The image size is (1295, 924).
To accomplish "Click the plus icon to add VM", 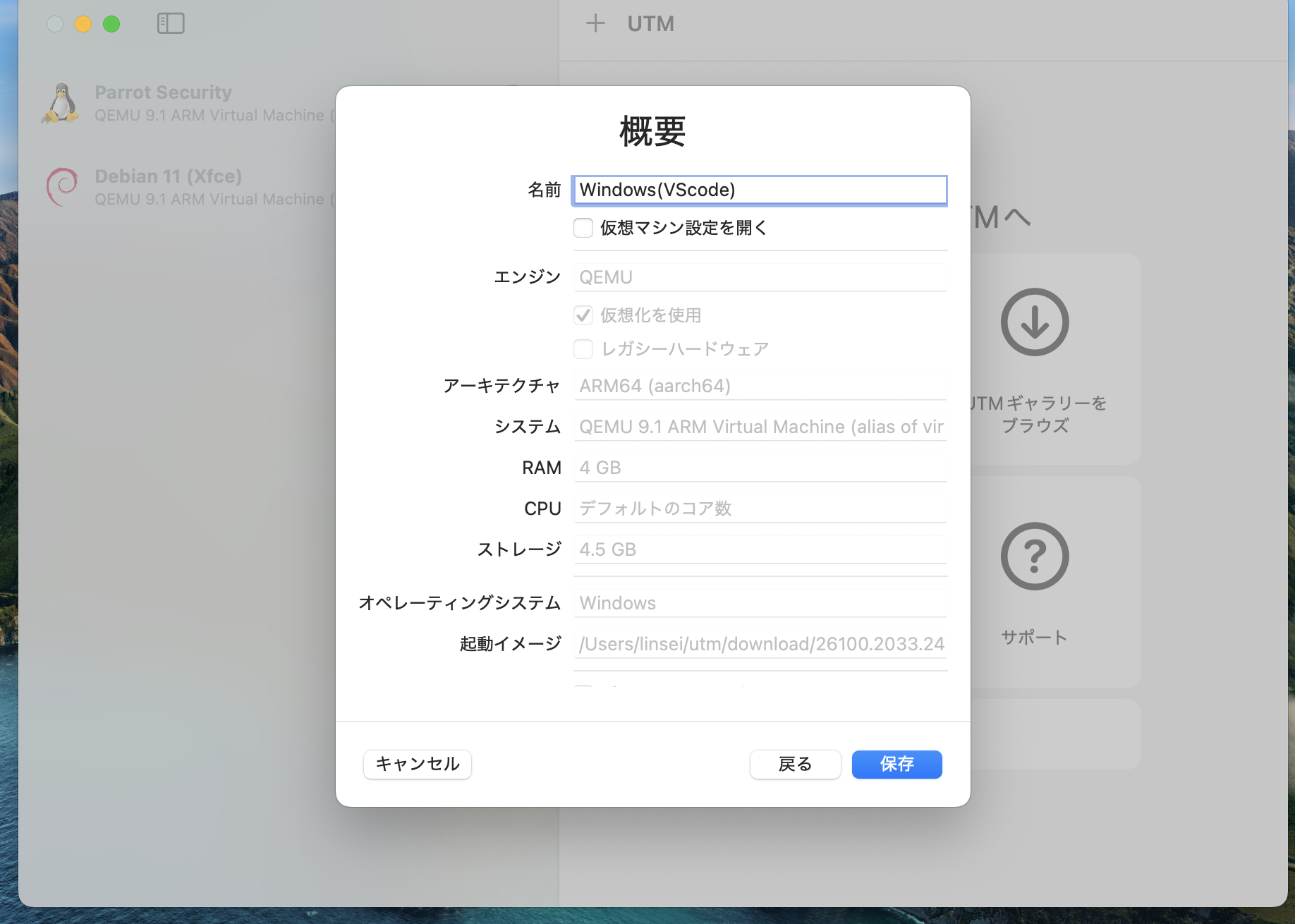I will coord(595,23).
